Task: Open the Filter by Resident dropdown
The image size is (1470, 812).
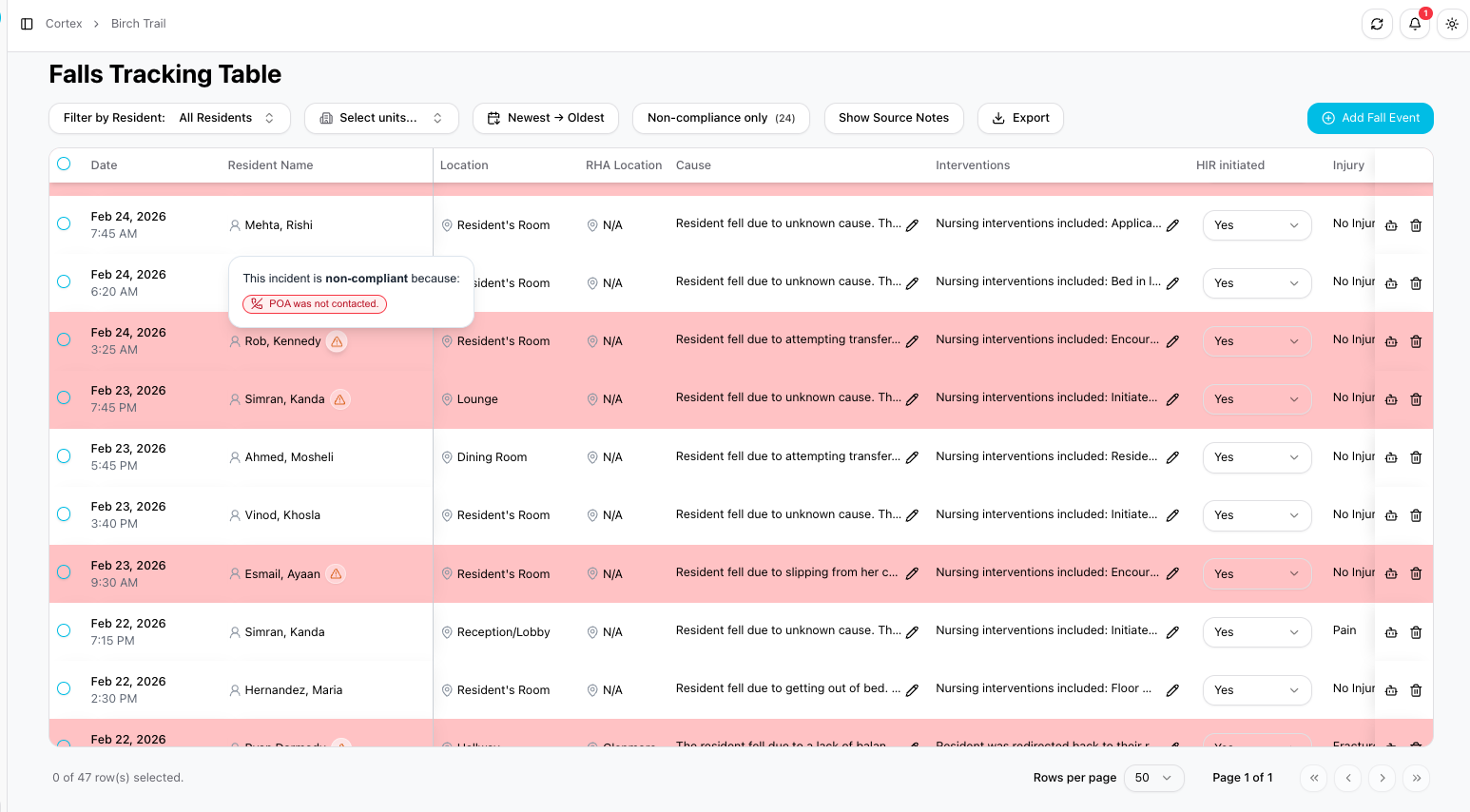Action: [x=169, y=118]
